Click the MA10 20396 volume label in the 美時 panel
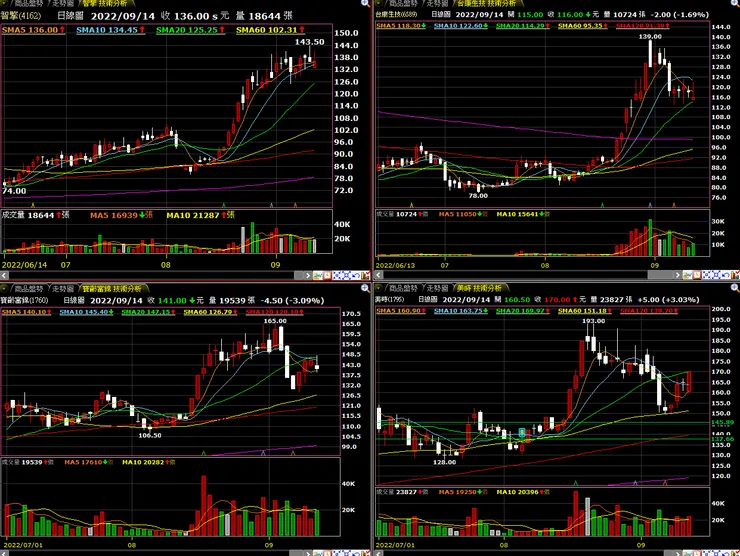This screenshot has width=740, height=556. tap(523, 492)
